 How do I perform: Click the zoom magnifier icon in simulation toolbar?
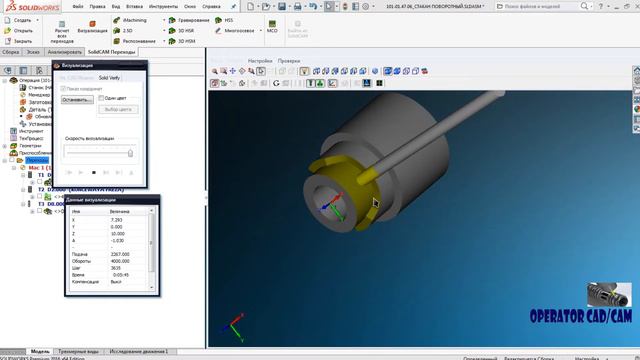[x=215, y=71]
